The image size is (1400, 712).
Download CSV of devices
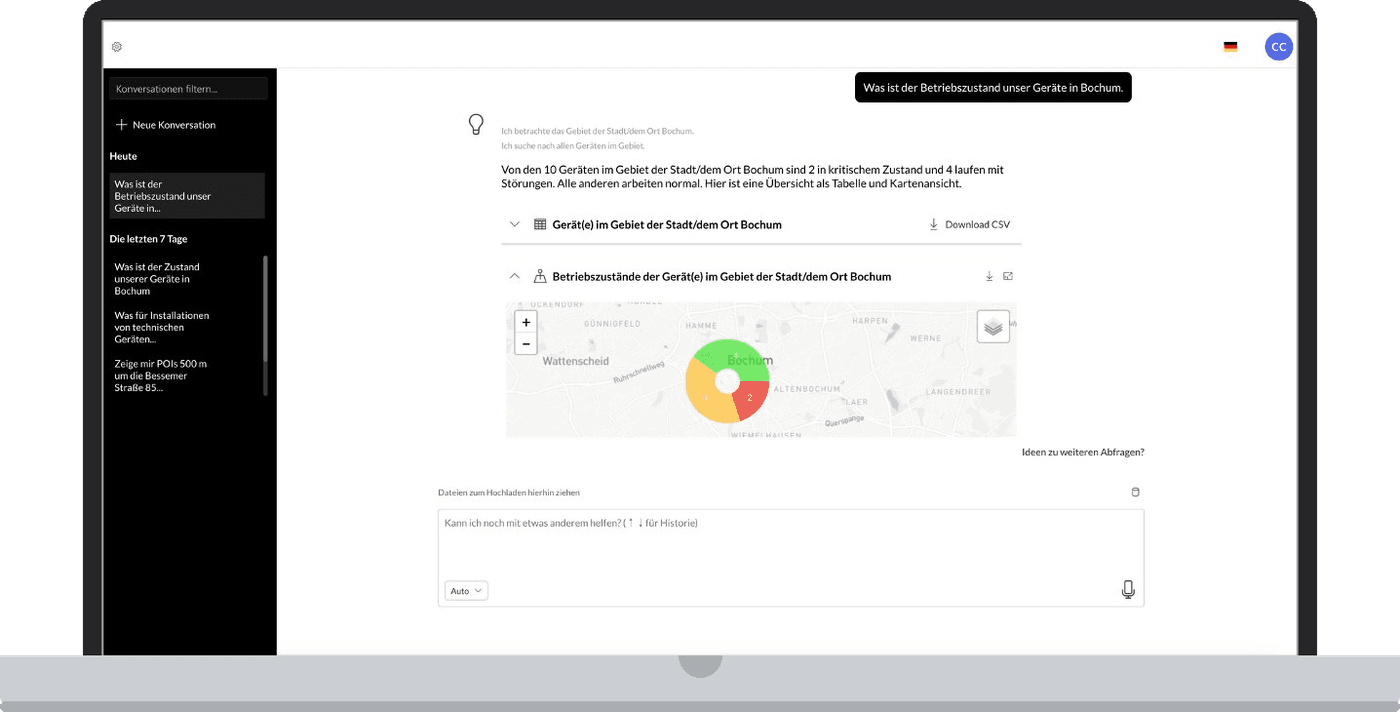(x=969, y=225)
